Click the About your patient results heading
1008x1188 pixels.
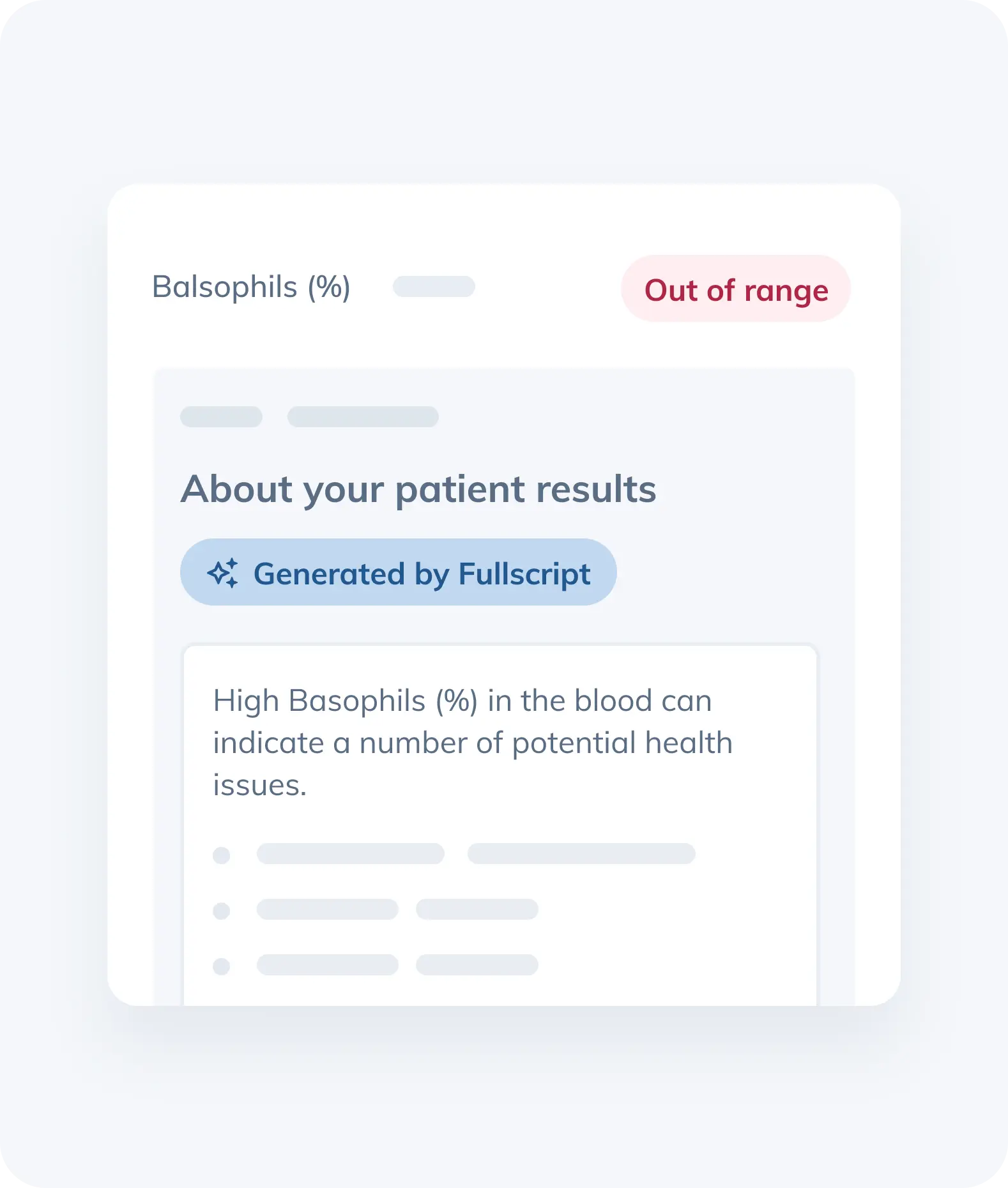418,489
